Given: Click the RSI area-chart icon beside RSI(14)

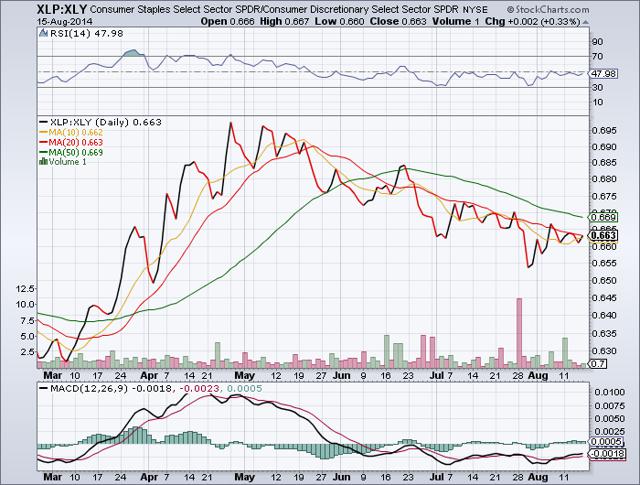Looking at the screenshot, I should 43,33.
